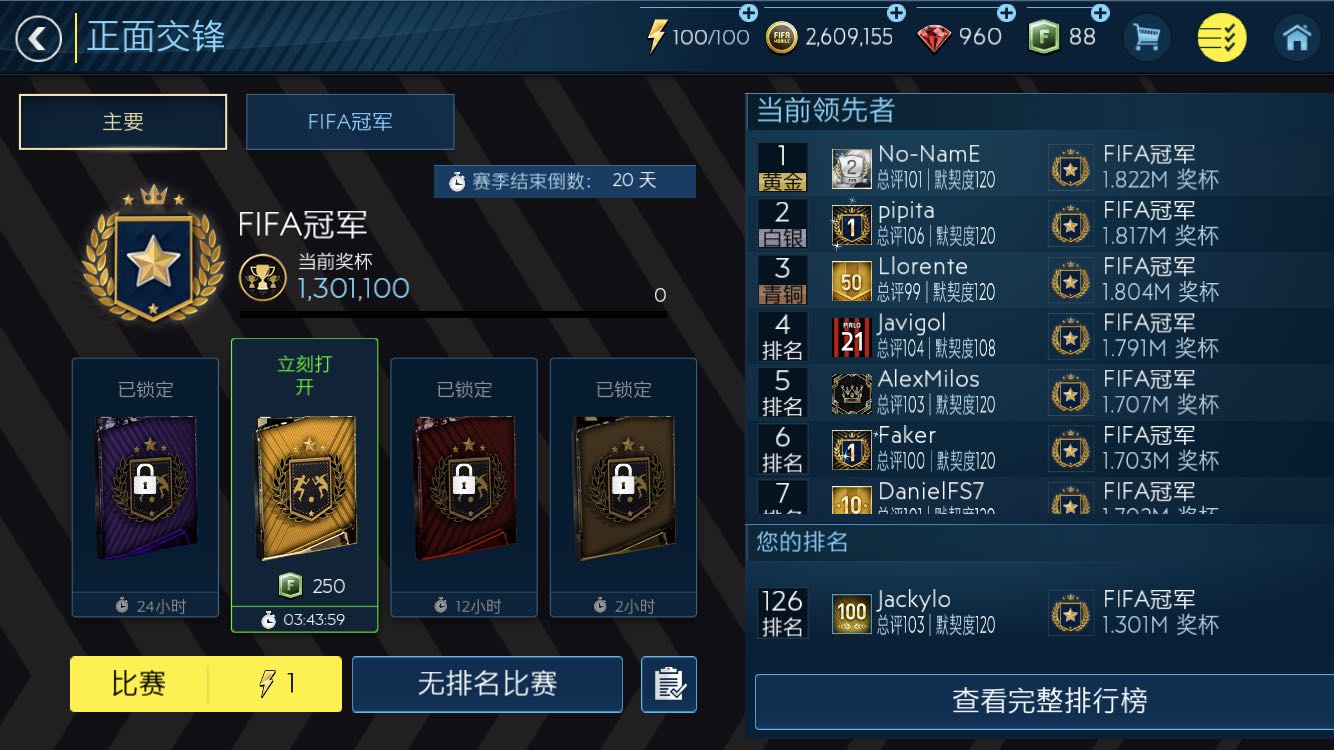Viewport: 1334px width, 750px height.
Task: Select the locked purple 24小时 pack
Action: [x=145, y=488]
